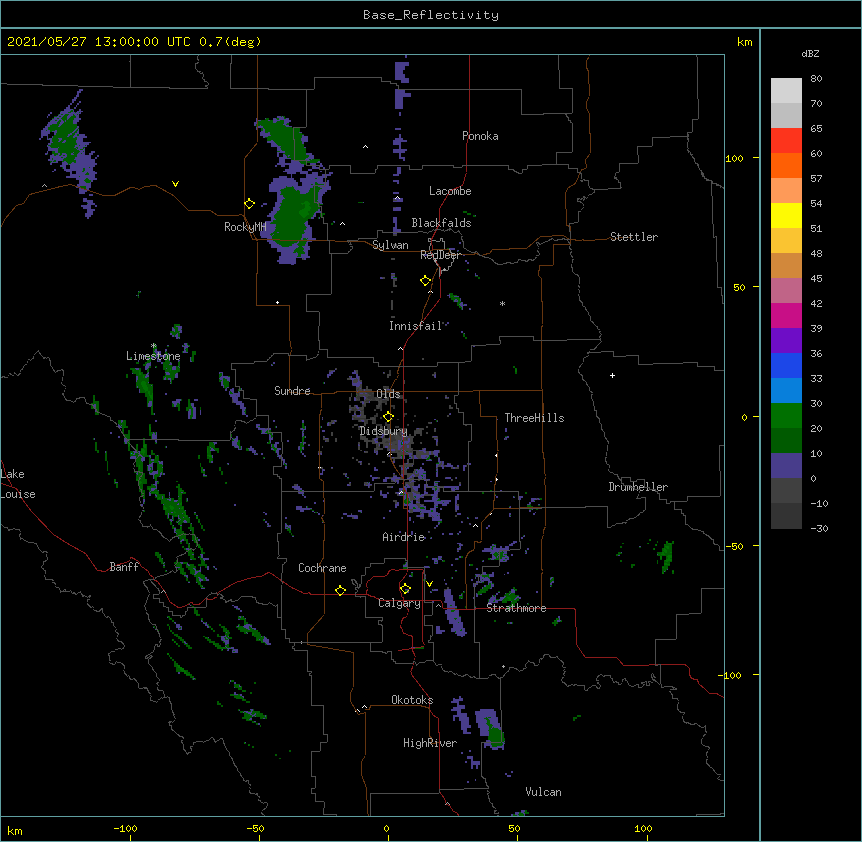862x842 pixels.
Task: Click the ThreeHills town label
Action: pyautogui.click(x=534, y=418)
